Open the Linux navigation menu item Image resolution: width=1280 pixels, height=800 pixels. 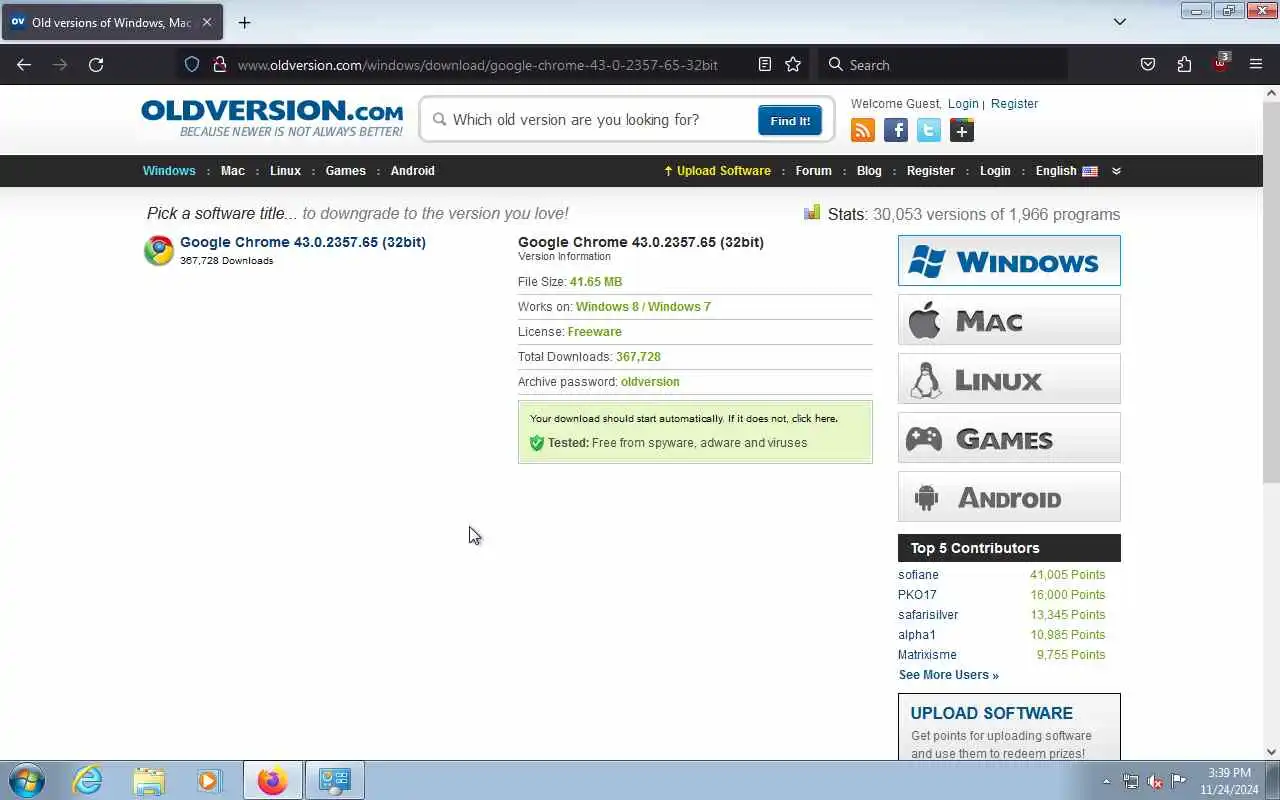(x=285, y=171)
